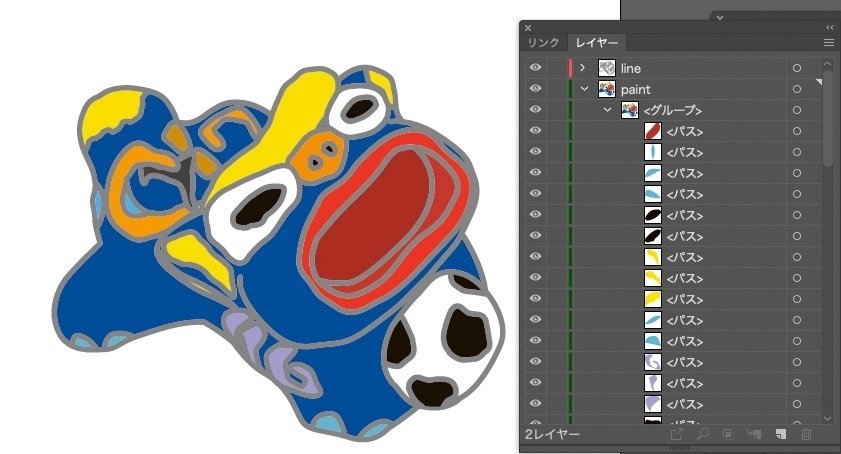Viewport: 841px width, 454px height.
Task: Switch to the リンク tab
Action: (x=543, y=42)
